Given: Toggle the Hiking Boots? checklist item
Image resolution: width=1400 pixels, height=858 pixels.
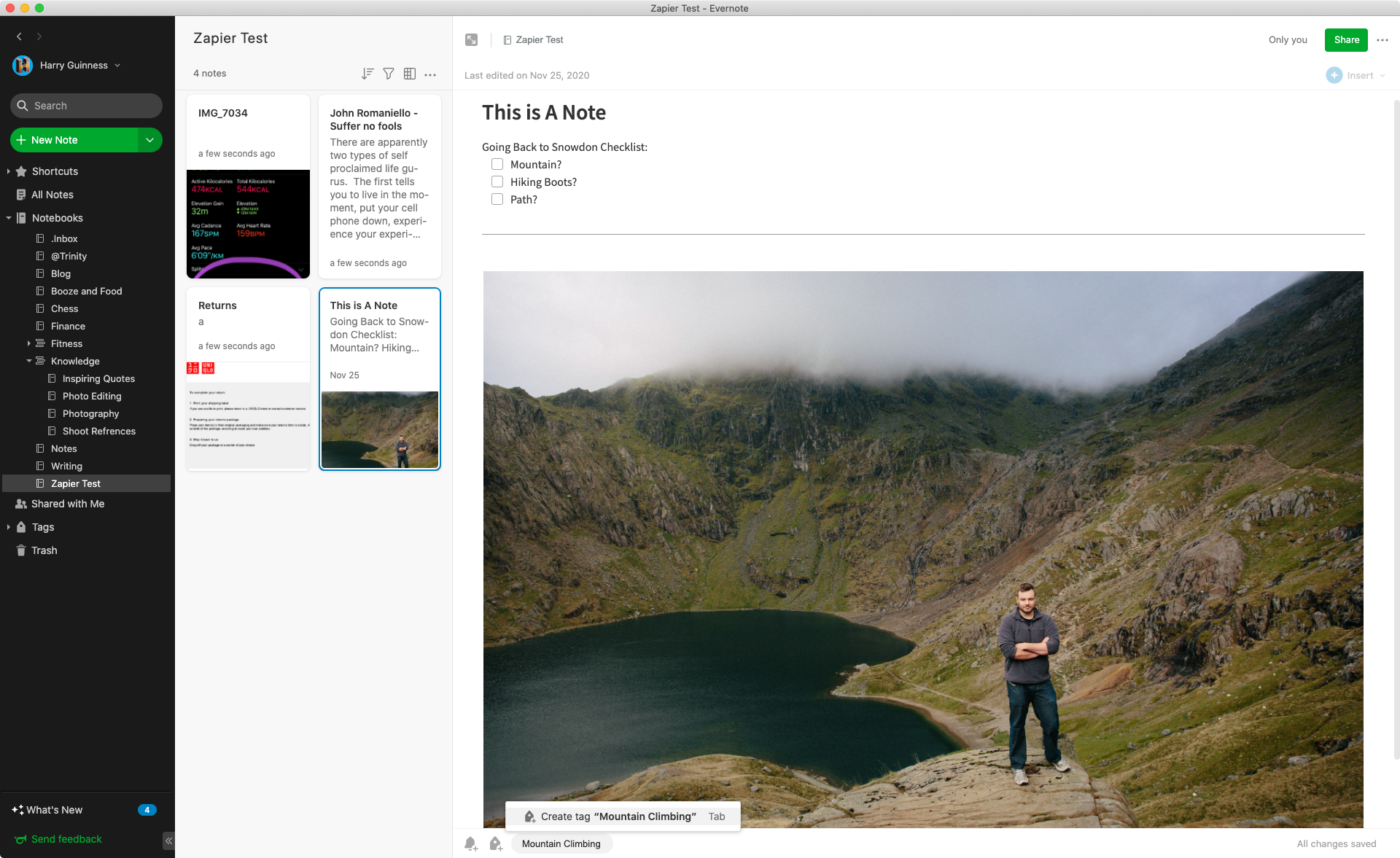Looking at the screenshot, I should (x=496, y=182).
